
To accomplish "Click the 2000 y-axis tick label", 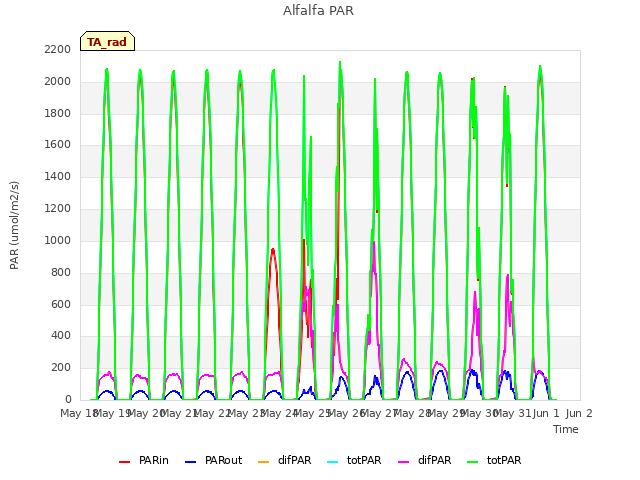I will tap(58, 81).
